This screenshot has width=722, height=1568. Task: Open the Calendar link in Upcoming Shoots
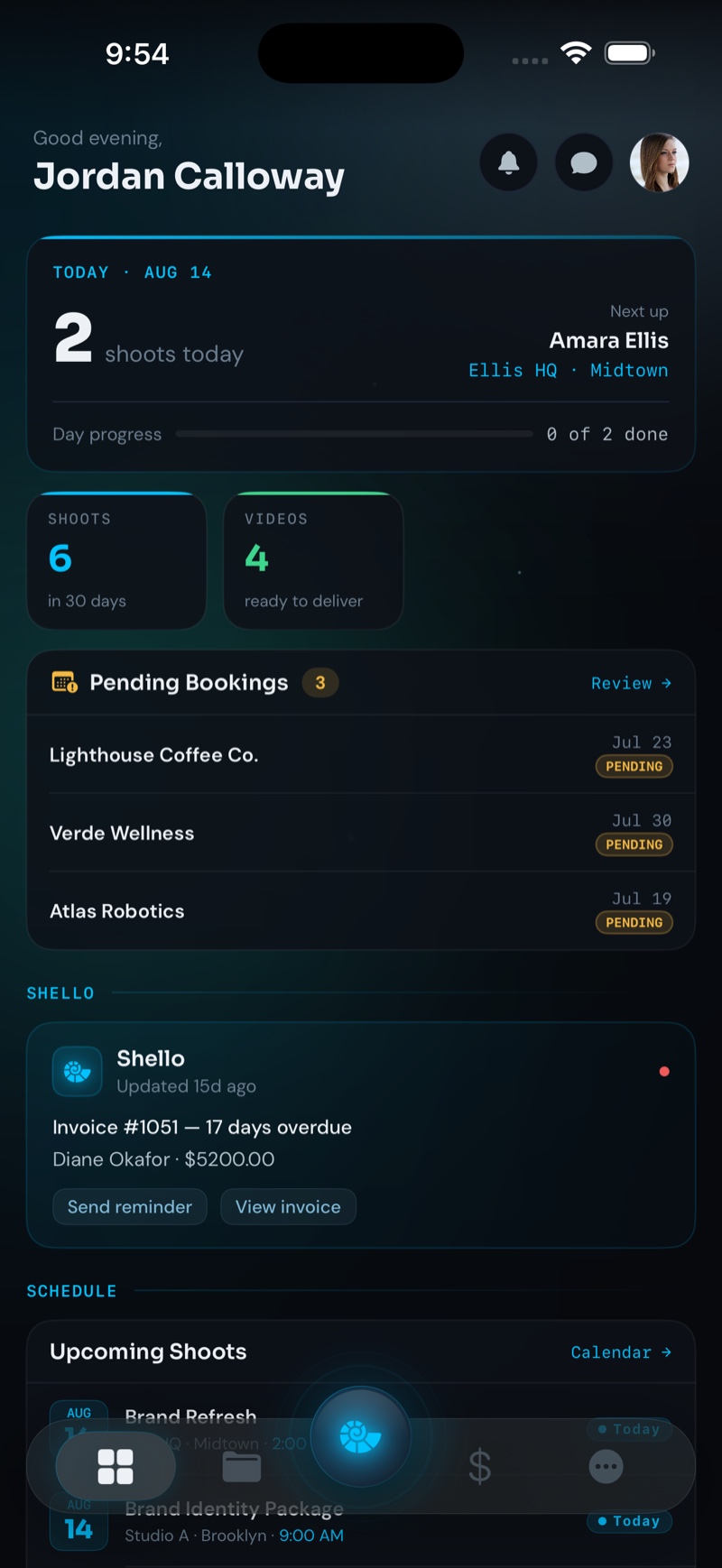coord(621,1351)
